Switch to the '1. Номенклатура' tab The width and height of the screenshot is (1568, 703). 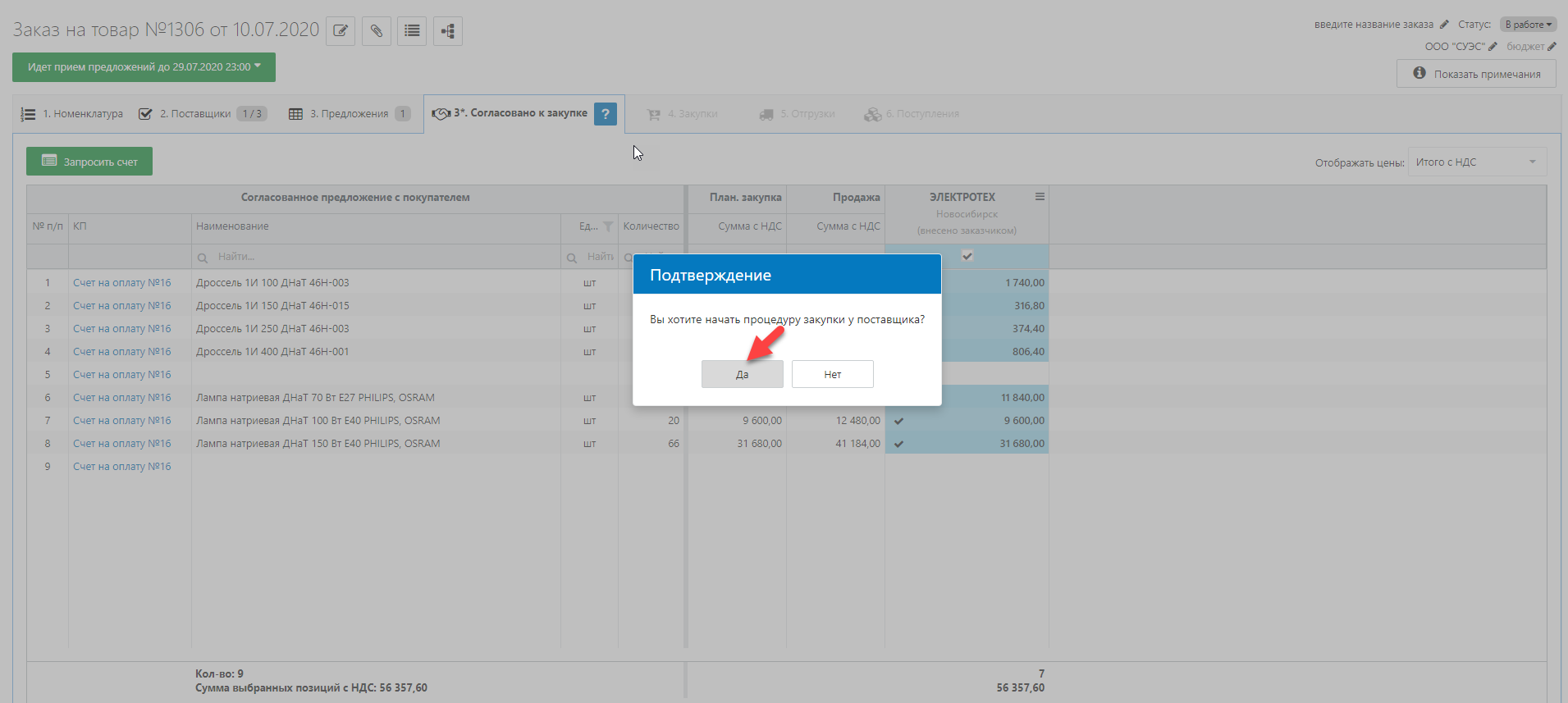tap(72, 114)
